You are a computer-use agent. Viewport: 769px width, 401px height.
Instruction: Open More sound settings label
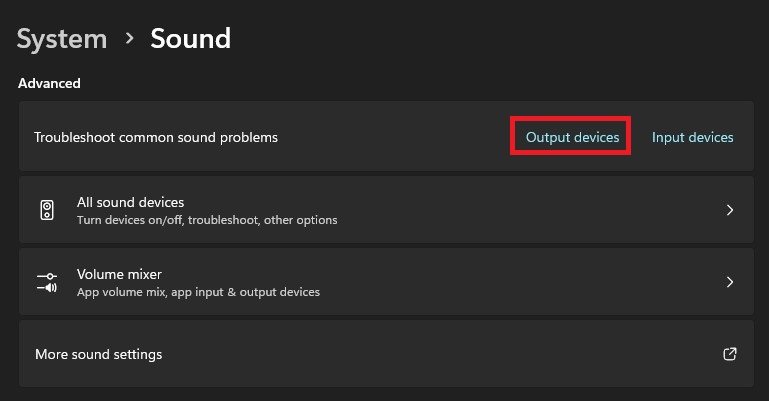pyautogui.click(x=98, y=354)
